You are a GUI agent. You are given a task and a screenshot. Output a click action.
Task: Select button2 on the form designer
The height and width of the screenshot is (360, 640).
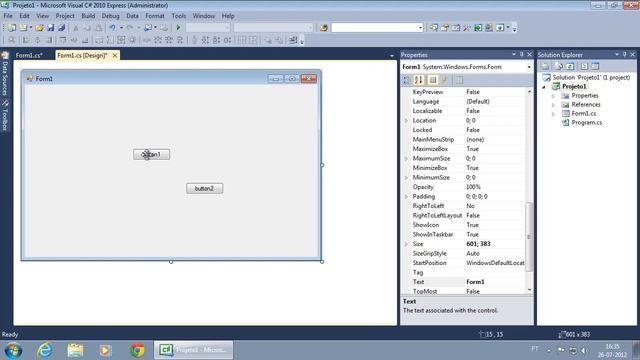[x=204, y=189]
